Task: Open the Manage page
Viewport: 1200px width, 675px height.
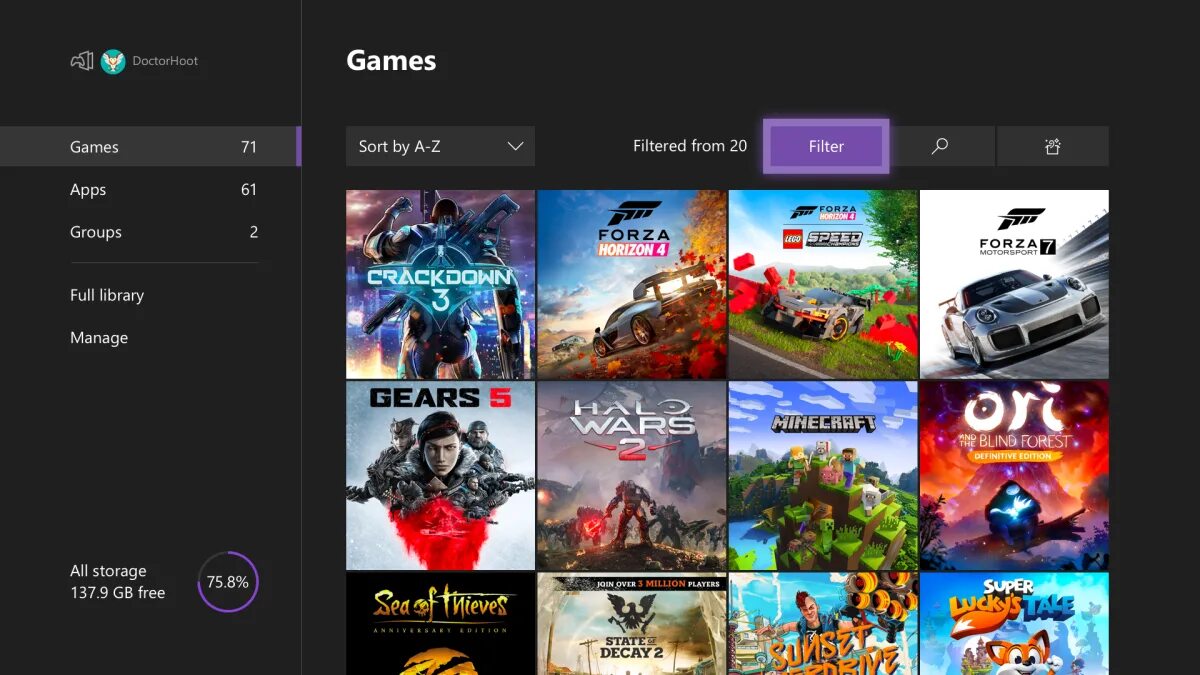Action: 99,337
